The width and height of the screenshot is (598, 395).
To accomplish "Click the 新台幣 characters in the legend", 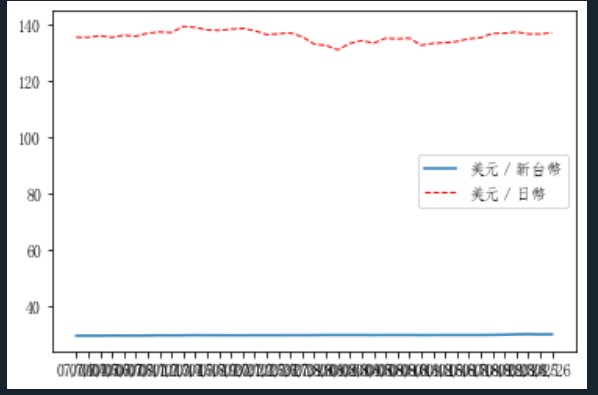I will click(x=539, y=169).
